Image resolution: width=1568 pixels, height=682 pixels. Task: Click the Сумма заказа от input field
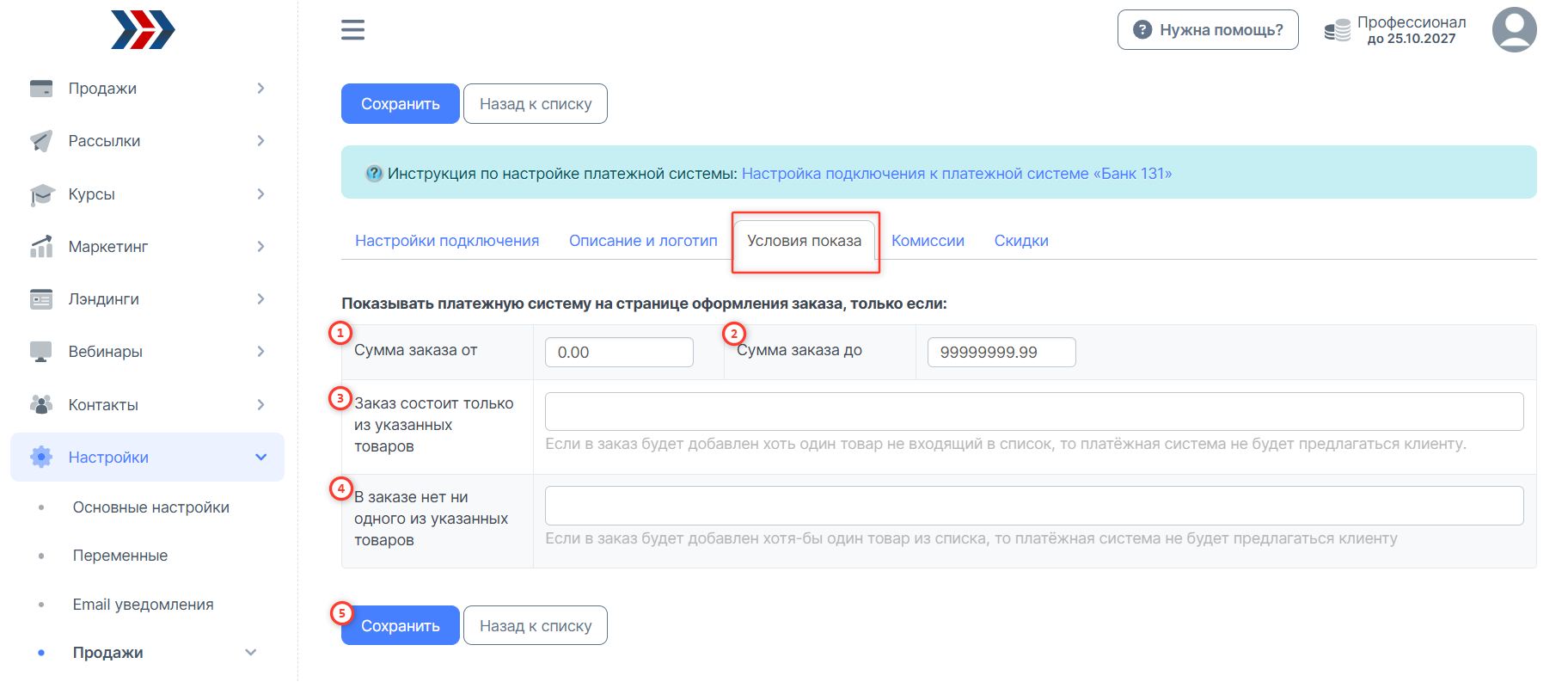pyautogui.click(x=619, y=353)
